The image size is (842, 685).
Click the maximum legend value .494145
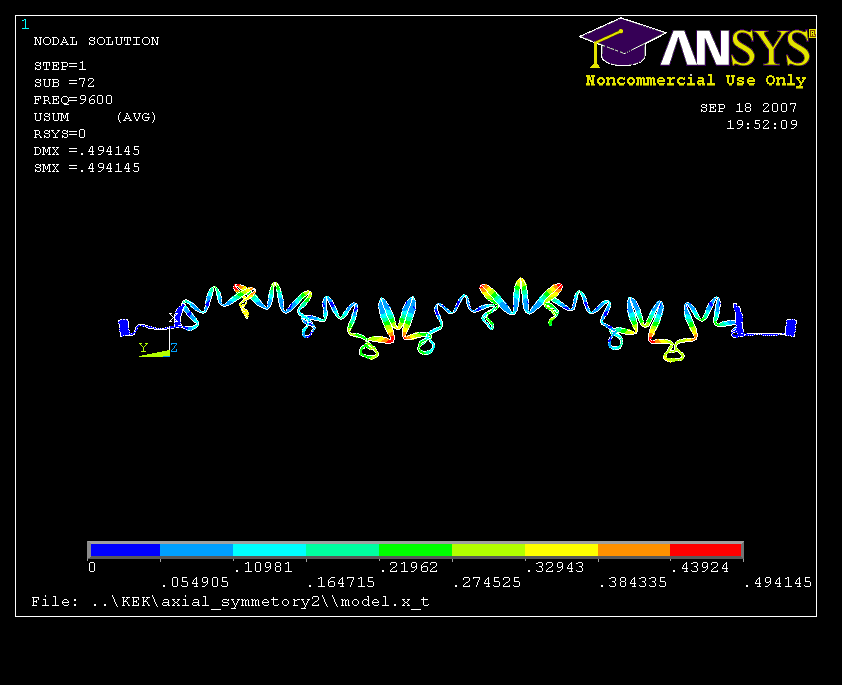point(778,582)
